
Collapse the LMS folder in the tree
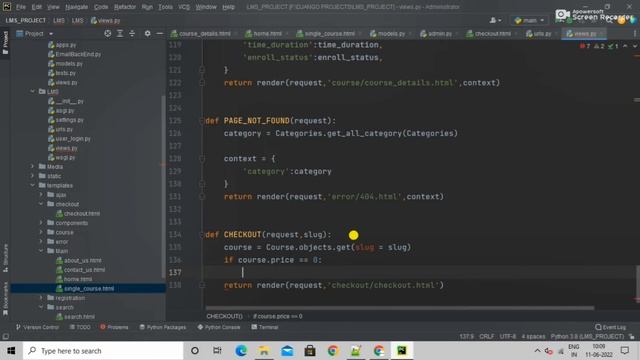pyautogui.click(x=33, y=91)
